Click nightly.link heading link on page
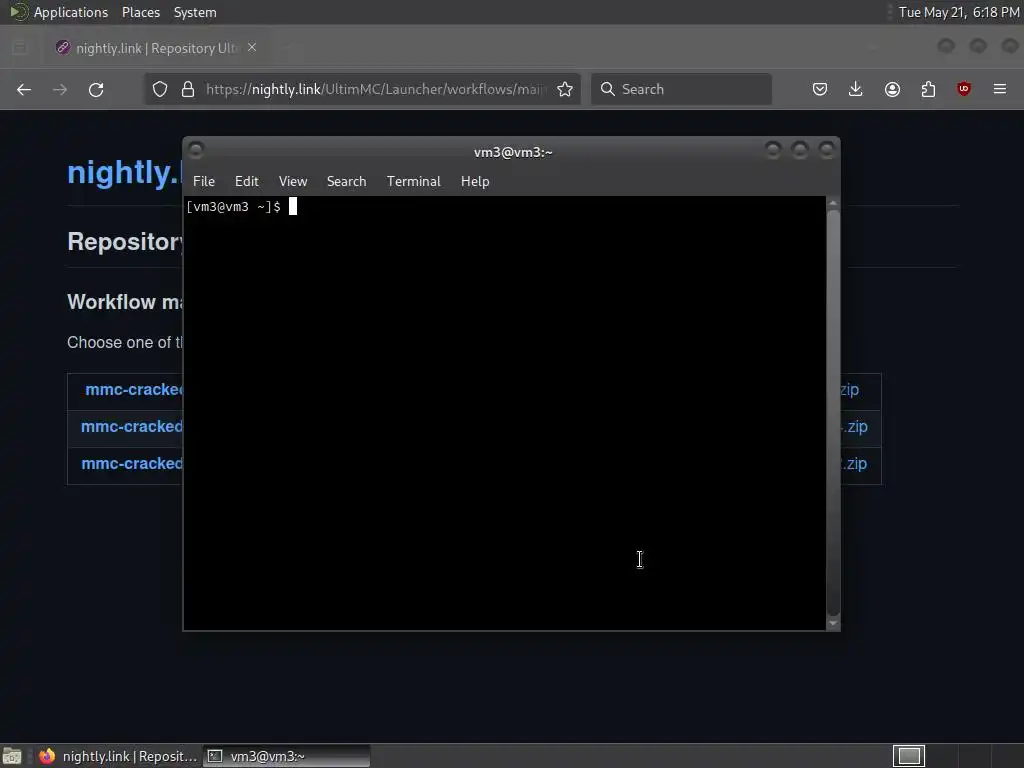 (x=124, y=172)
